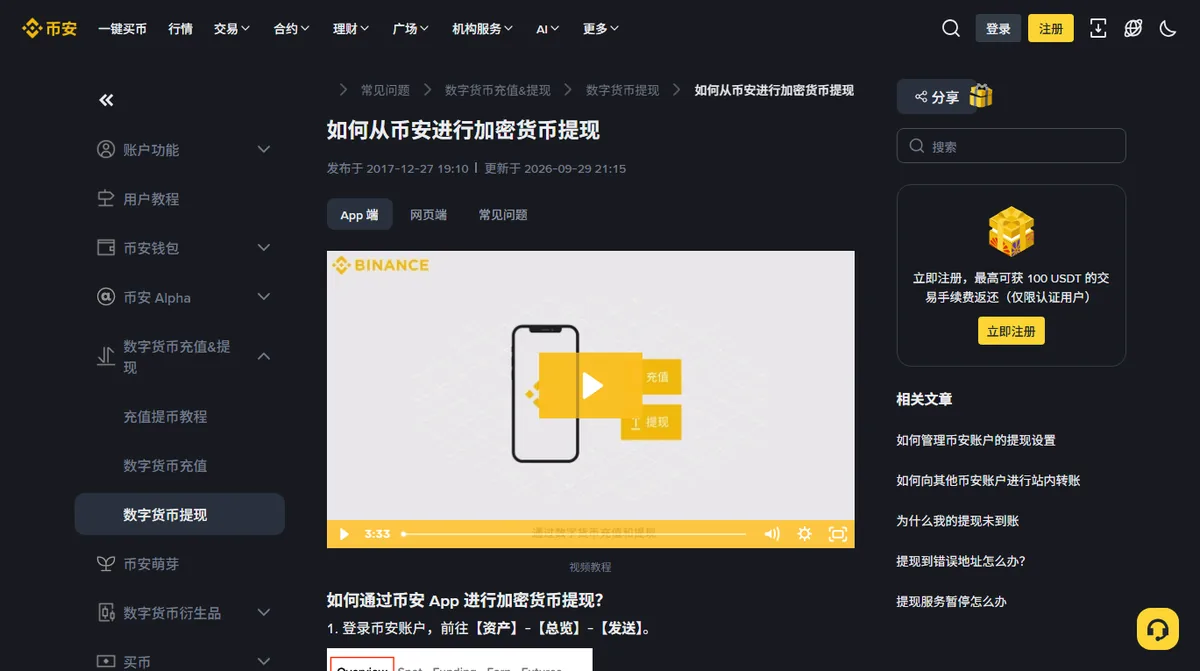Open the 机构服务 dropdown menu

483,29
